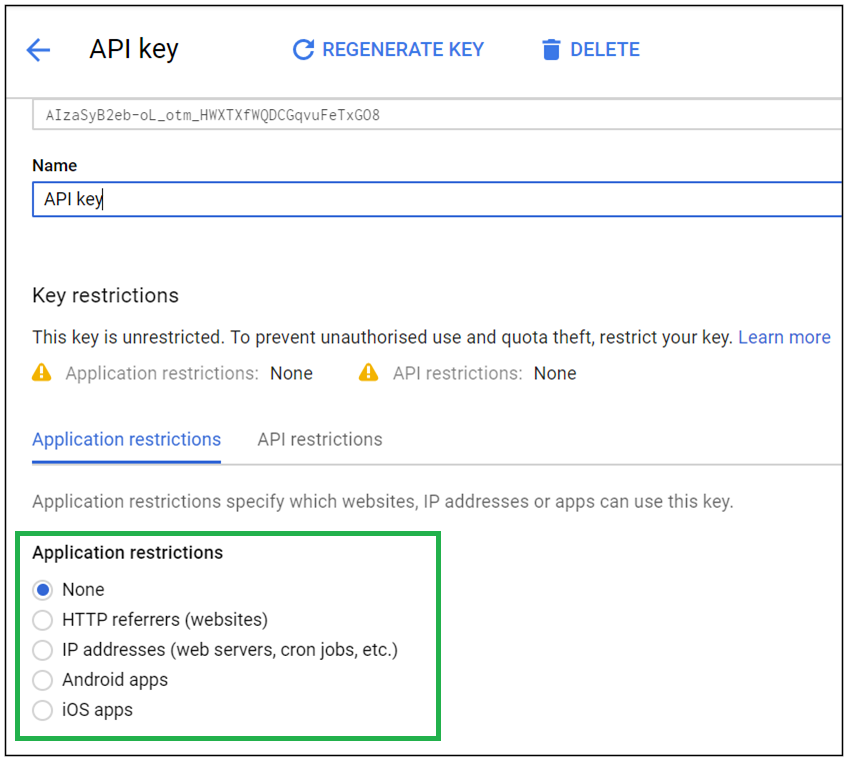The height and width of the screenshot is (760, 847).
Task: Click the trash can delete icon
Action: (551, 50)
